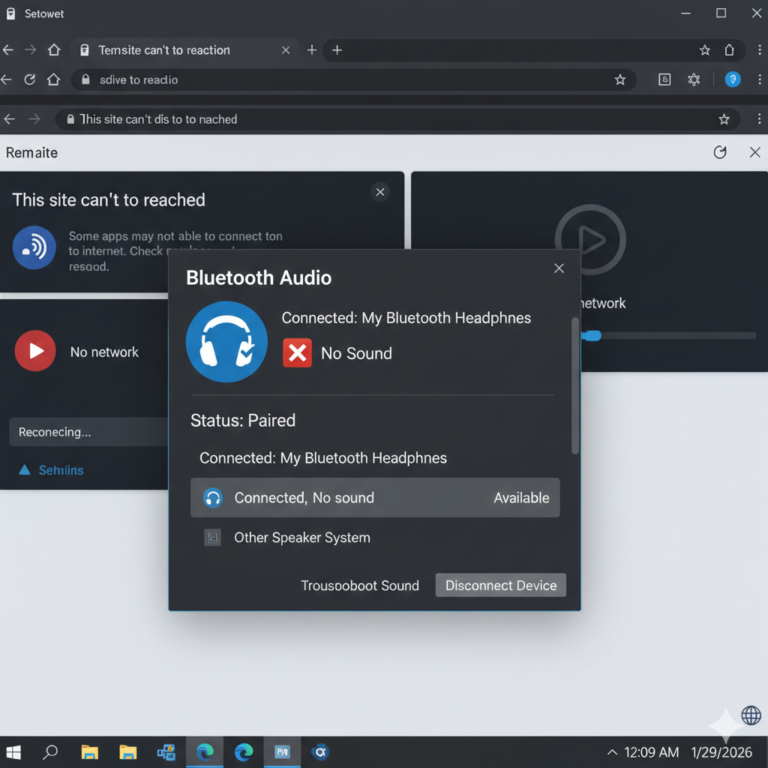Click the round blue last taskbar app icon

click(x=320, y=752)
